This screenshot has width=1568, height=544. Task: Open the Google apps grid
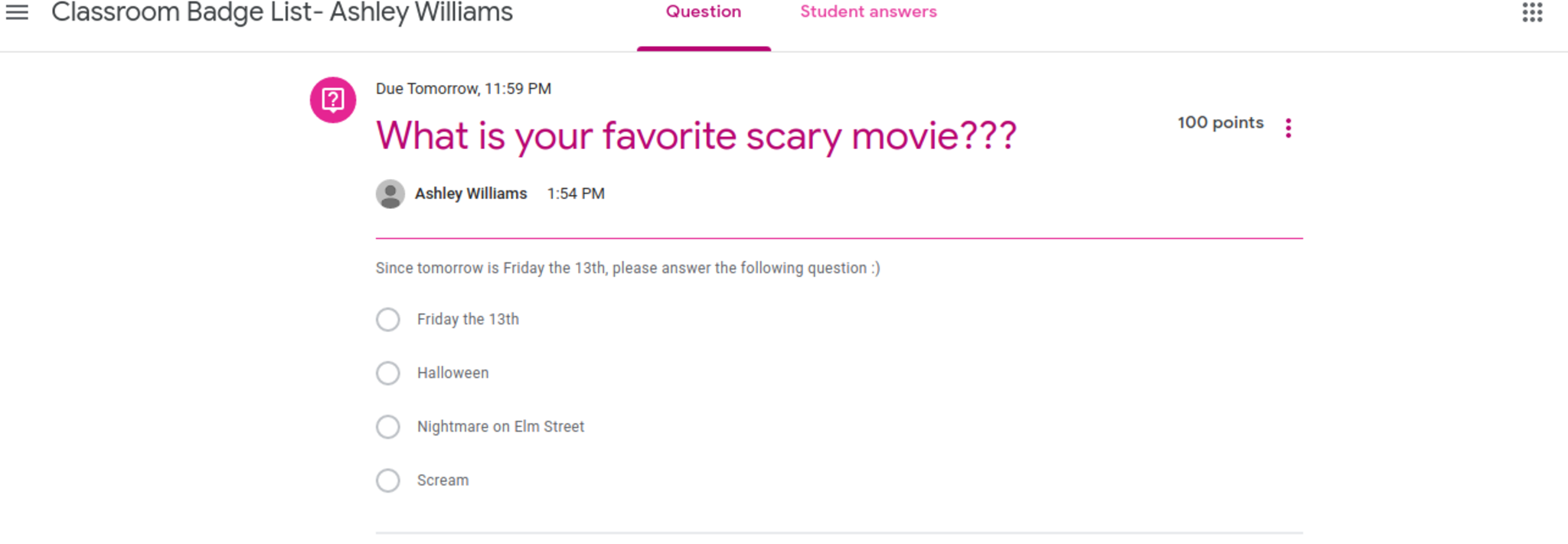1532,12
